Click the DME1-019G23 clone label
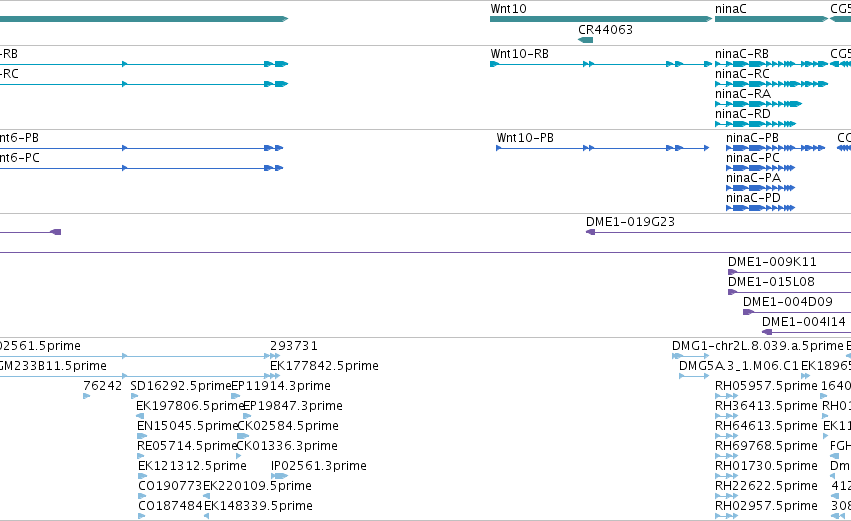The height and width of the screenshot is (521, 851). (630, 222)
